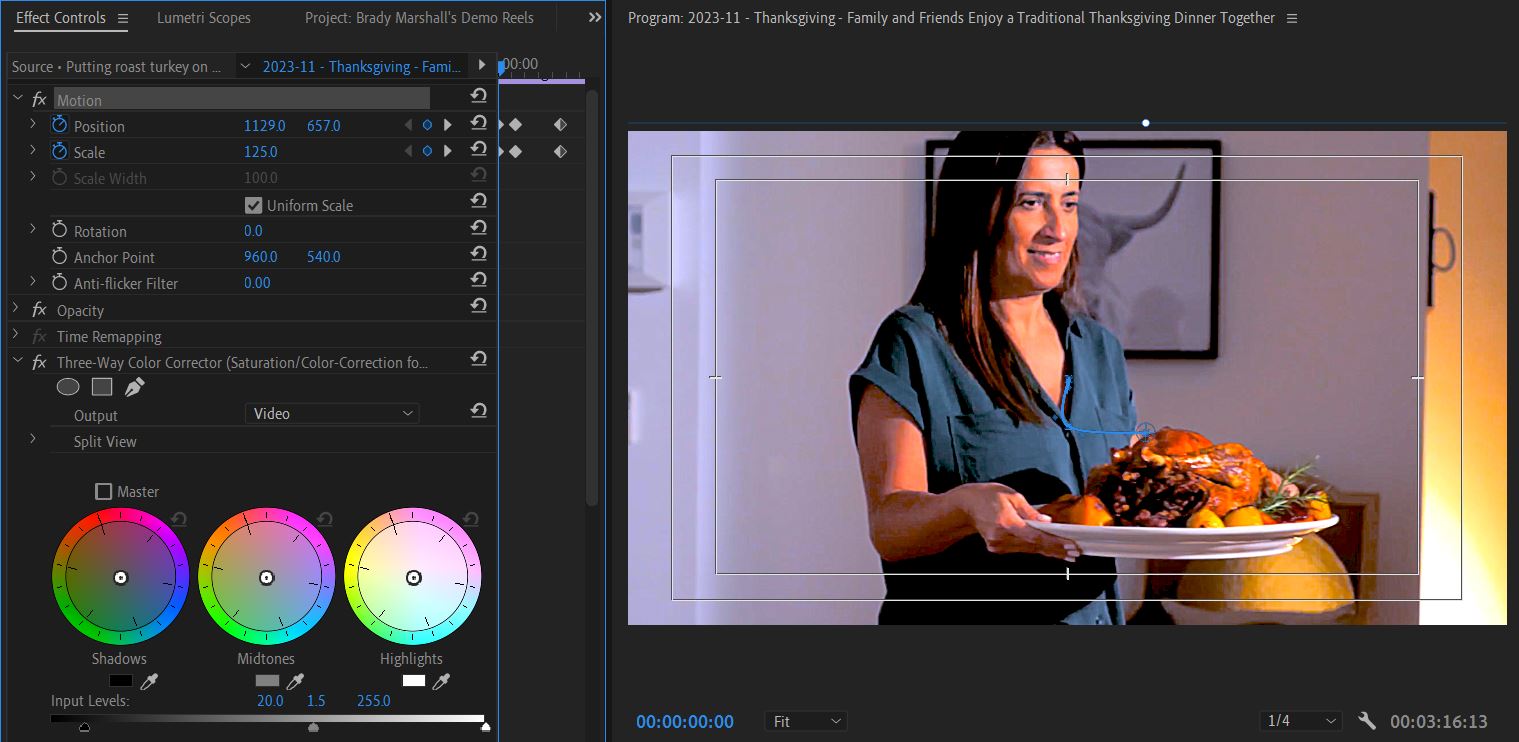
Task: Click the program timecode 00:00:00:00
Action: [685, 721]
